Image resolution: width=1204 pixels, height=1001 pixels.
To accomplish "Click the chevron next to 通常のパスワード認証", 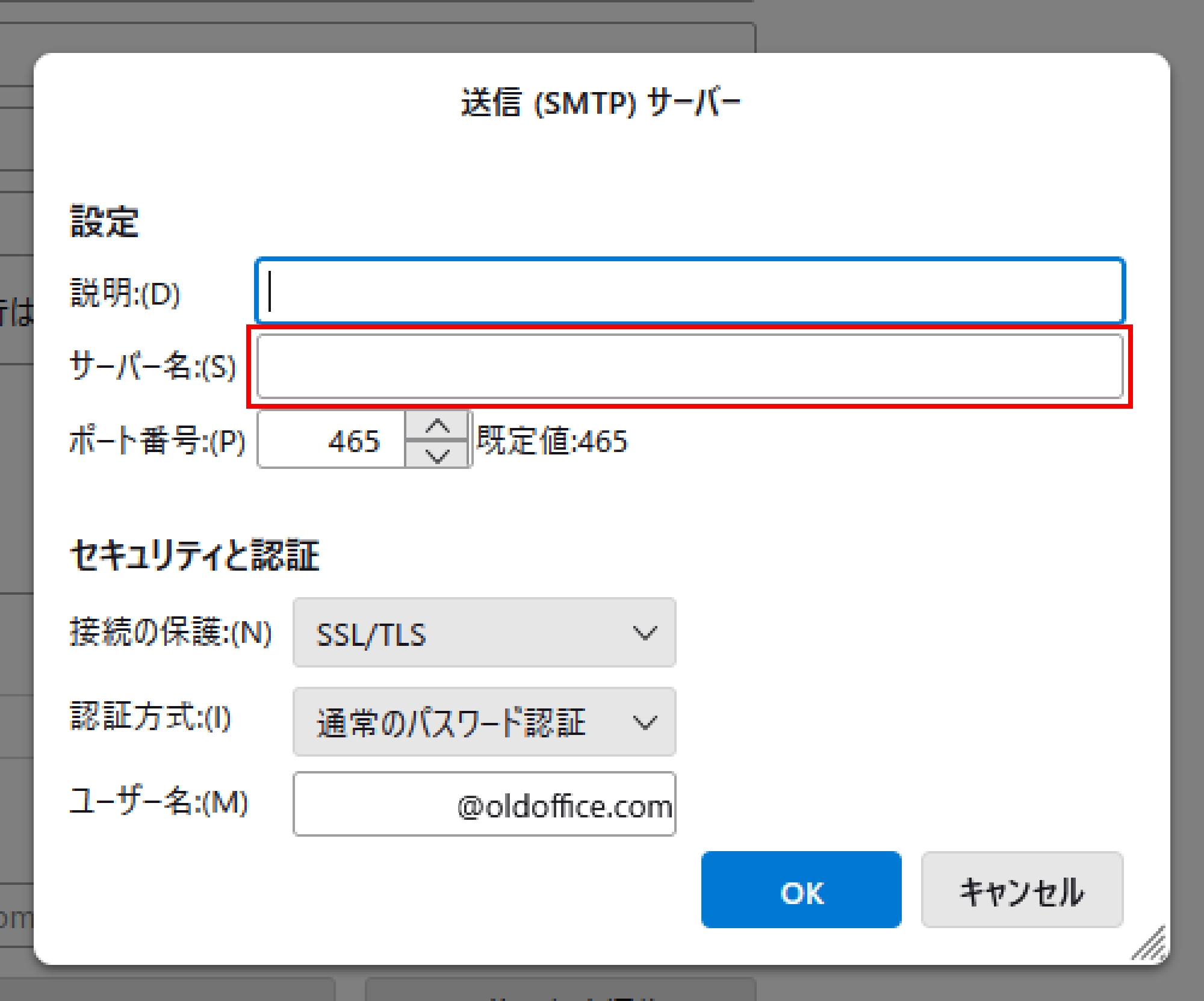I will pos(645,722).
